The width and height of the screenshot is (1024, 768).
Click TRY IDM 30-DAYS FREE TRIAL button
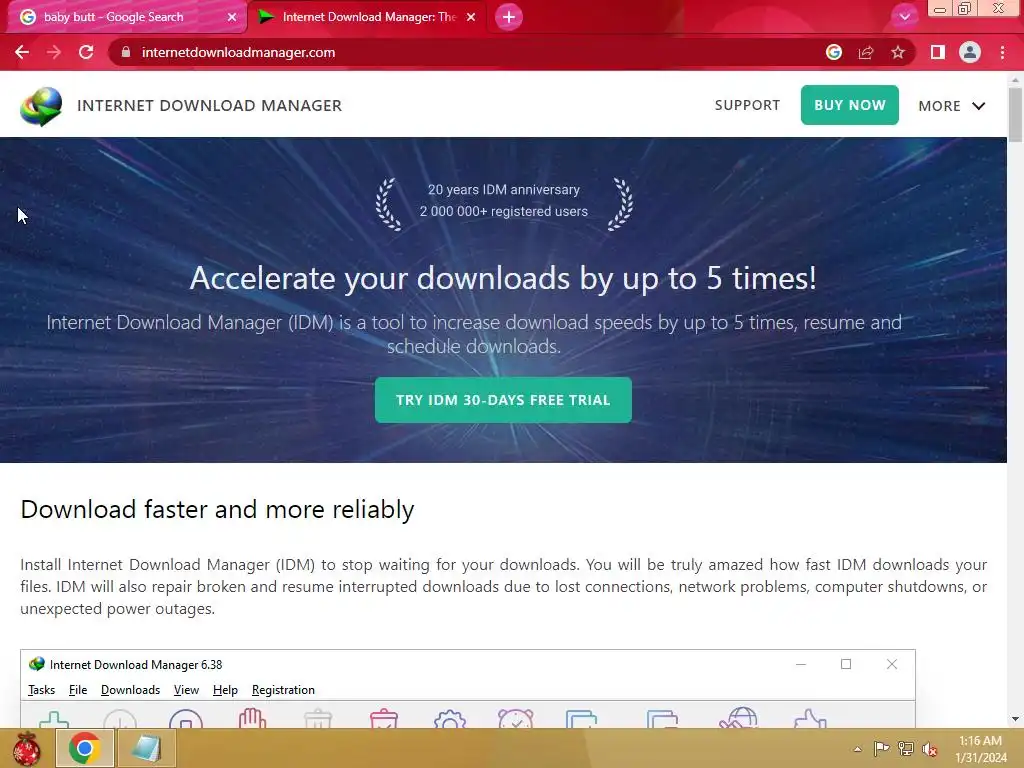tap(503, 400)
